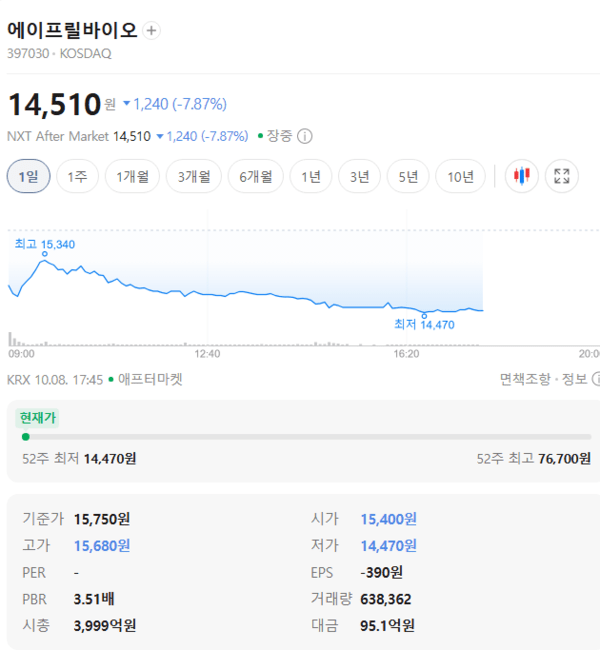Click the 고가 15,680원 value
This screenshot has height=650, width=600.
pos(102,546)
